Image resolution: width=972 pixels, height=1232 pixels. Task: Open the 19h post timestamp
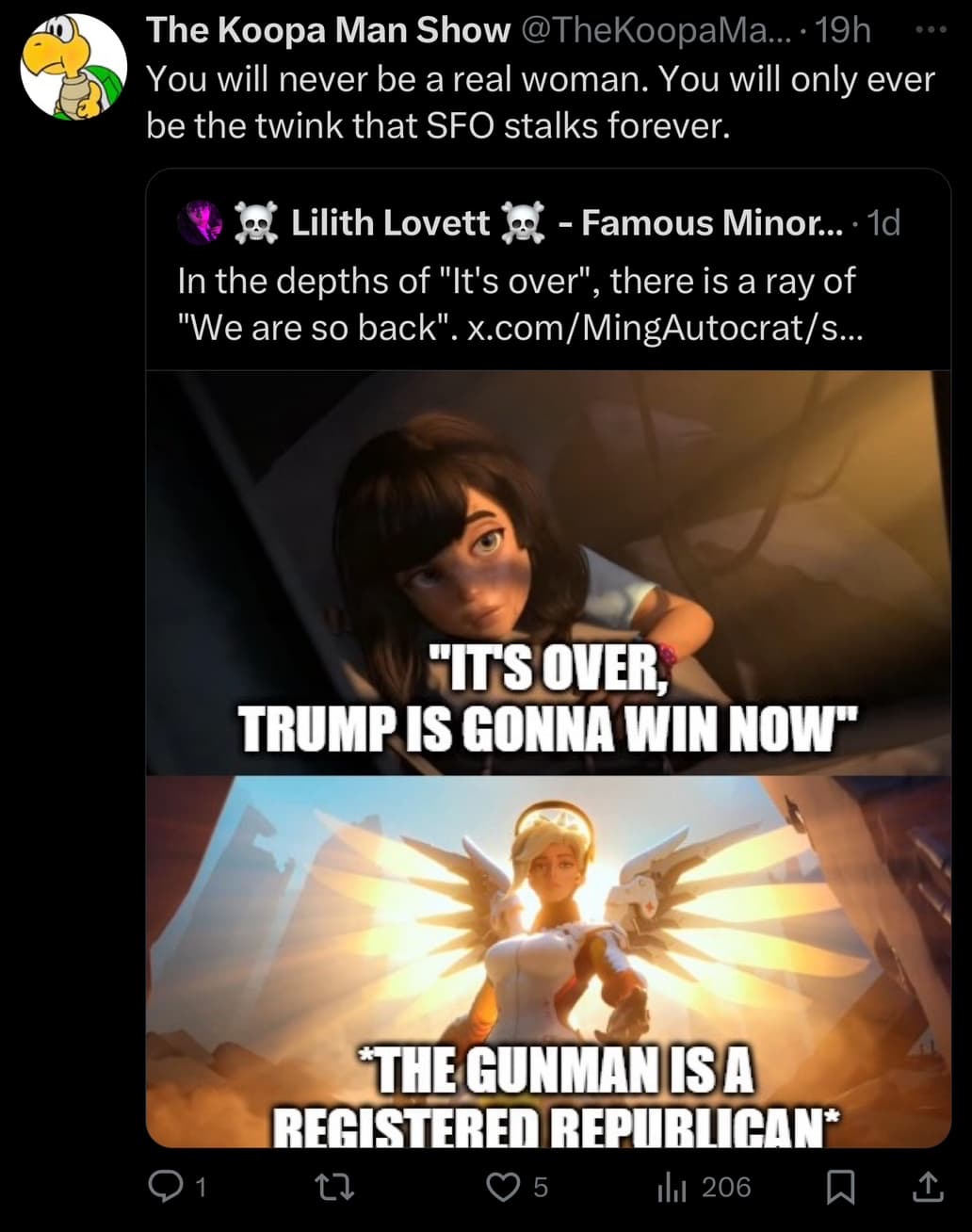842,31
